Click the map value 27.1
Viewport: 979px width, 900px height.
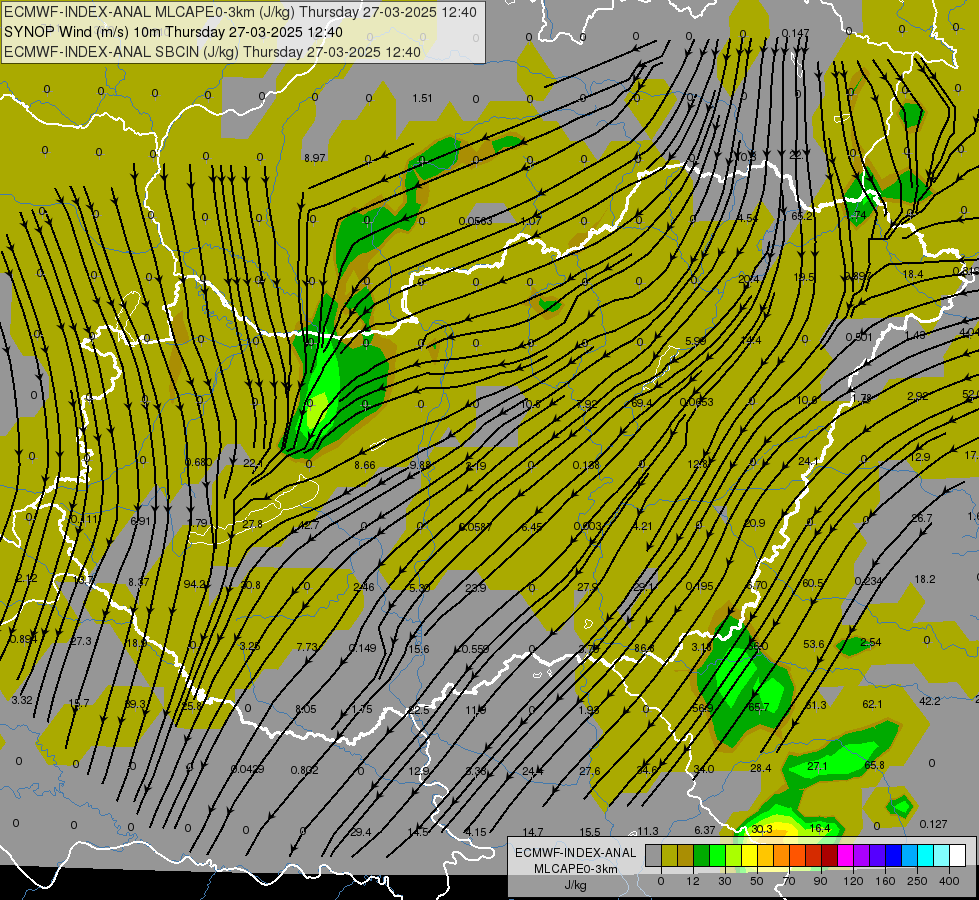pyautogui.click(x=817, y=766)
